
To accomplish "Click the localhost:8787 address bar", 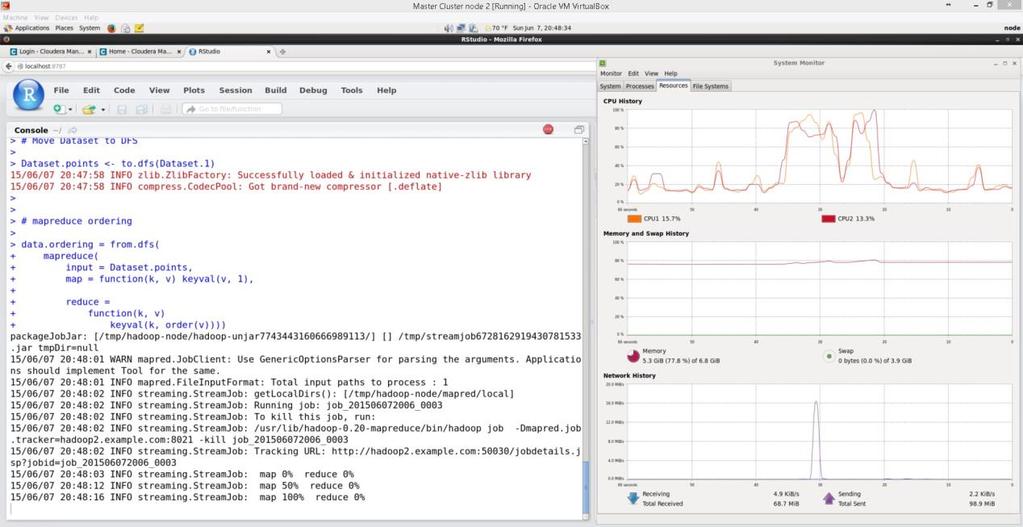I will click(x=303, y=67).
